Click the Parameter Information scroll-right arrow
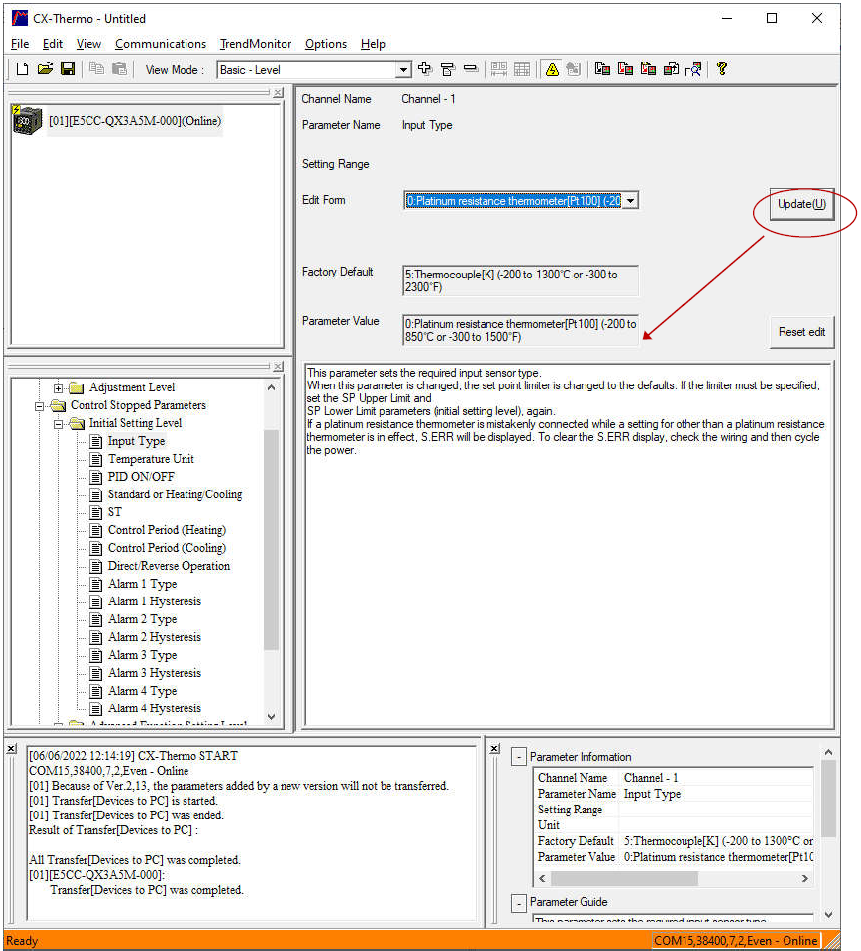This screenshot has height=951, width=861. tap(805, 878)
